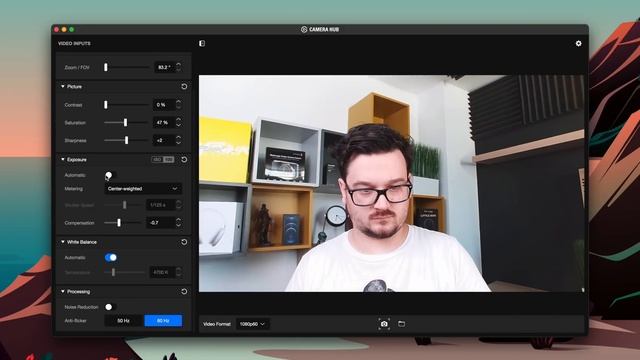This screenshot has width=640, height=360.
Task: Toggle Exposure Automatic switch
Action: 111,175
